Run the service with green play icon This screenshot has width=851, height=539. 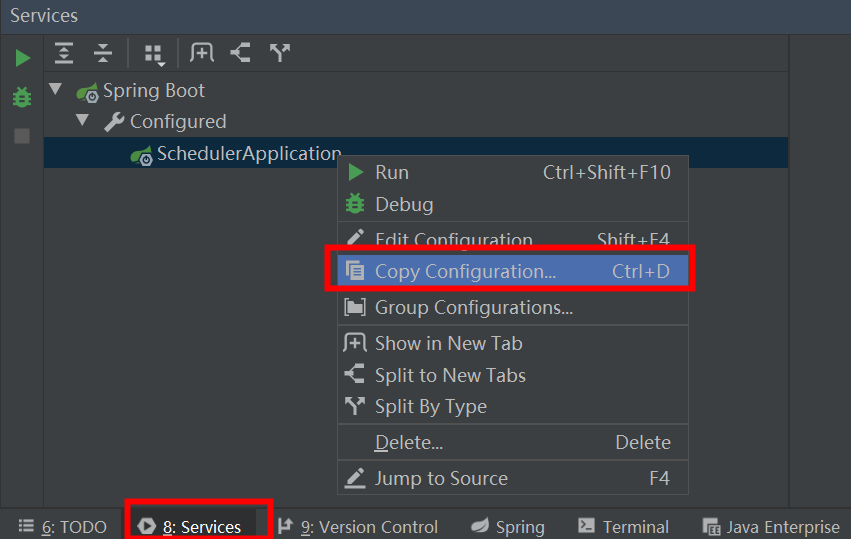22,58
